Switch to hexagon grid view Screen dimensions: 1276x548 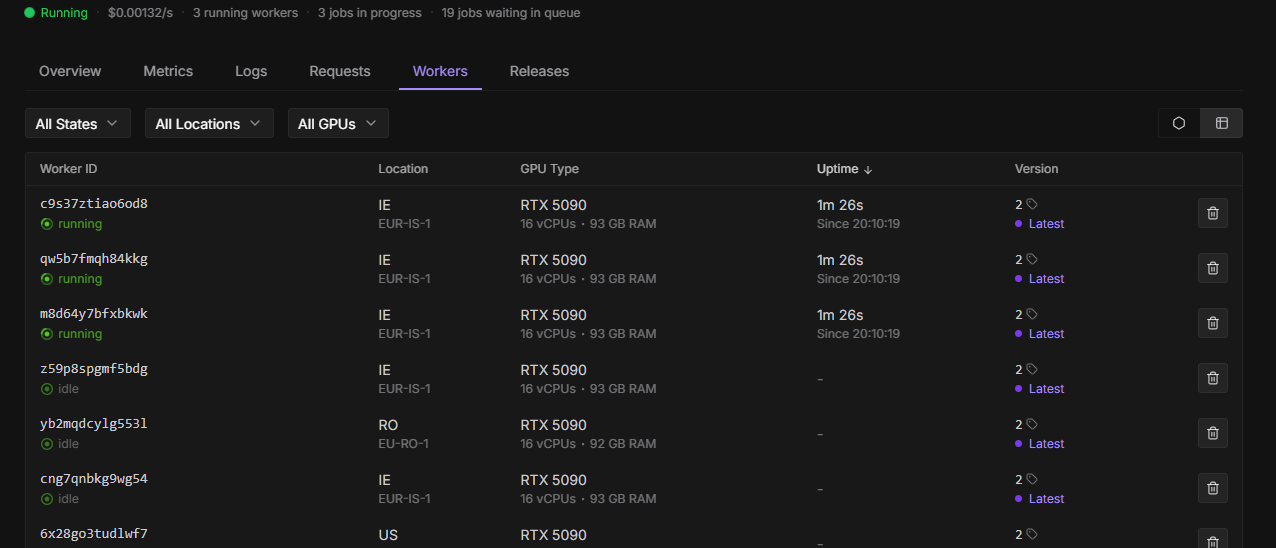[x=1179, y=123]
